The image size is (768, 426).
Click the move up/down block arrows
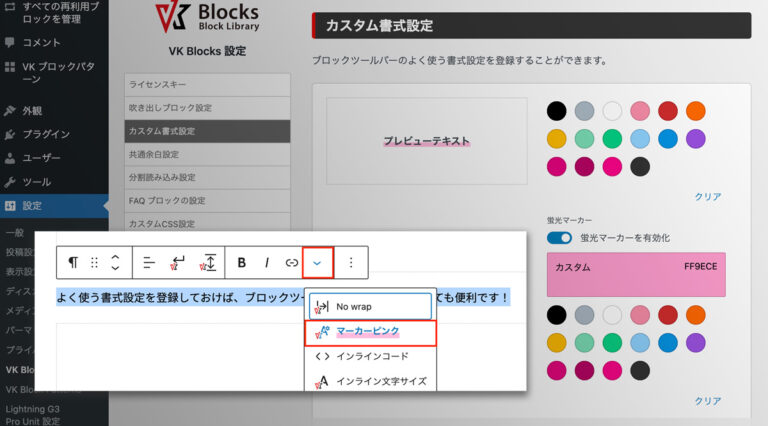click(x=115, y=263)
